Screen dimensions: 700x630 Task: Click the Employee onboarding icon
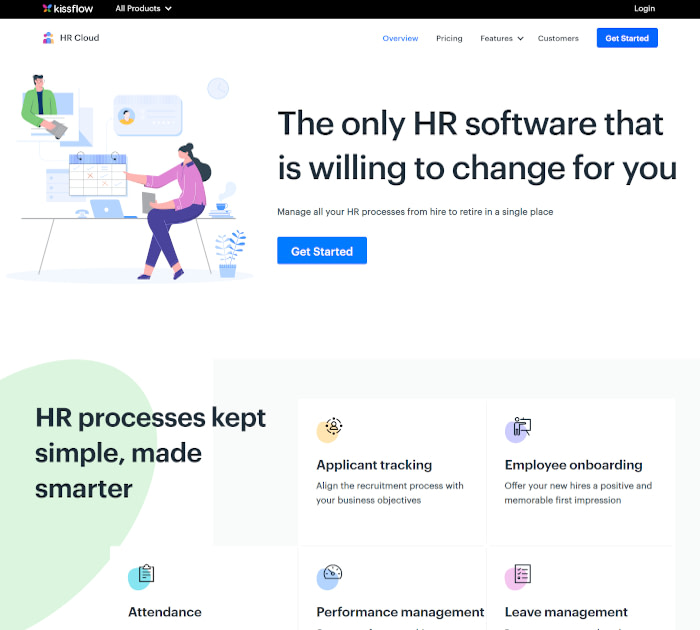tap(518, 430)
